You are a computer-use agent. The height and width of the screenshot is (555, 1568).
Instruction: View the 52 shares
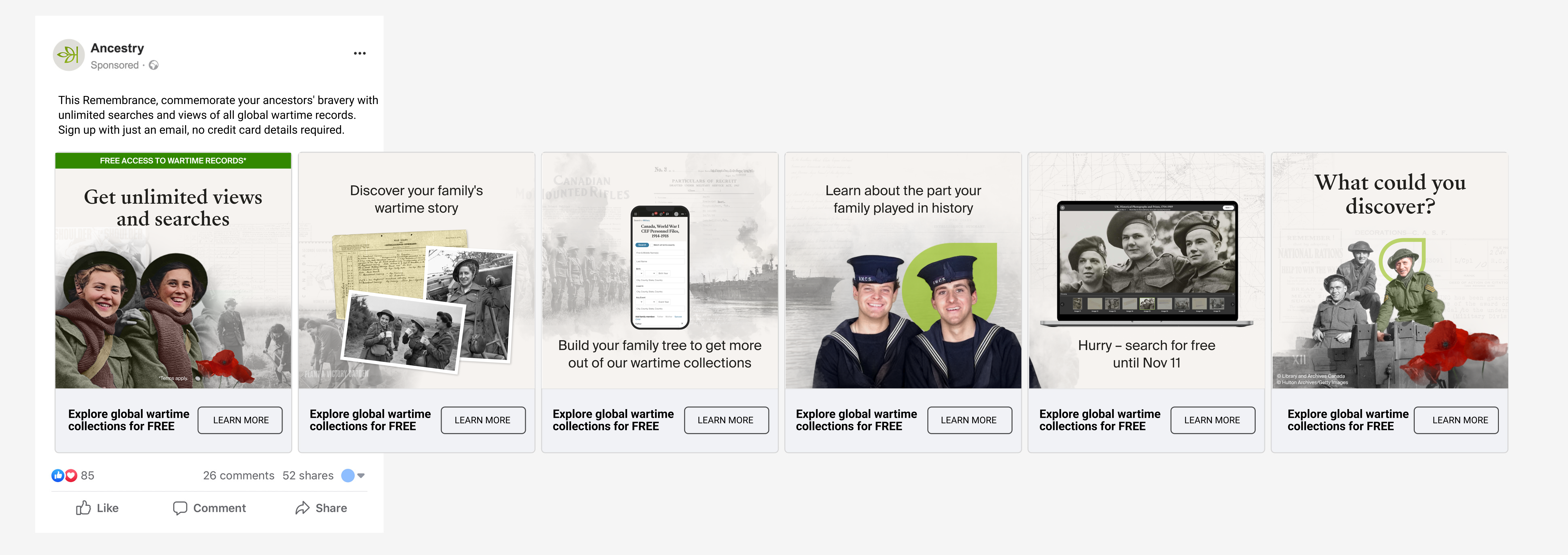(308, 475)
